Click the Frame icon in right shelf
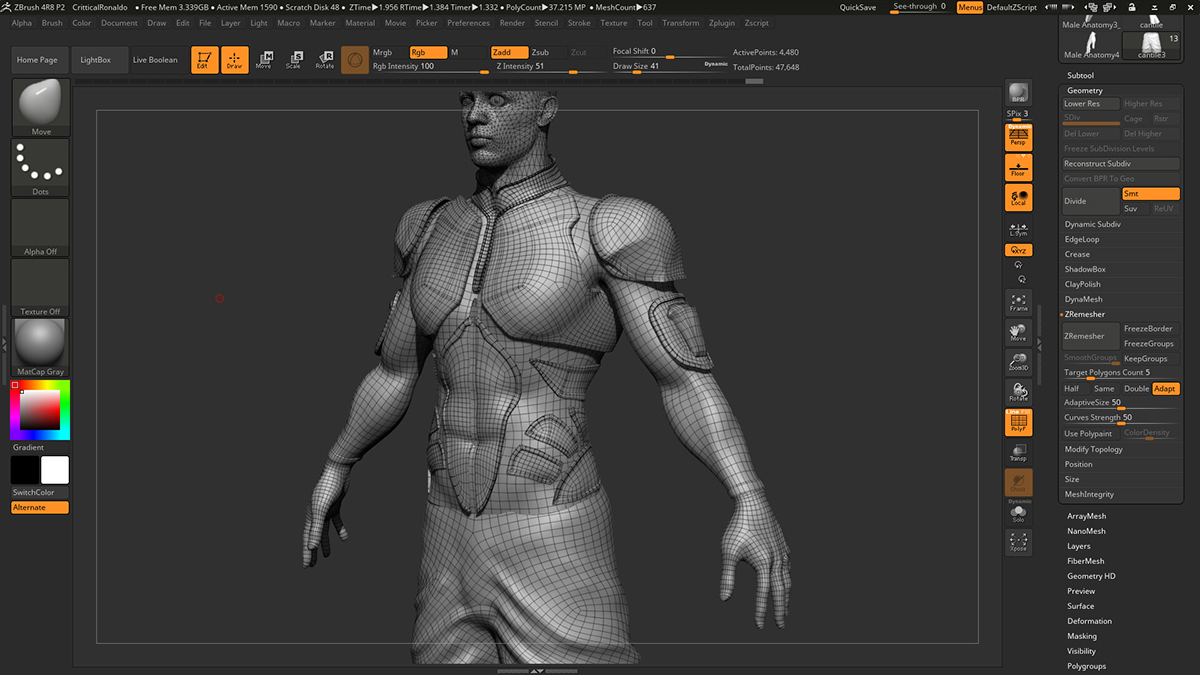Viewport: 1200px width, 675px height. point(1018,302)
